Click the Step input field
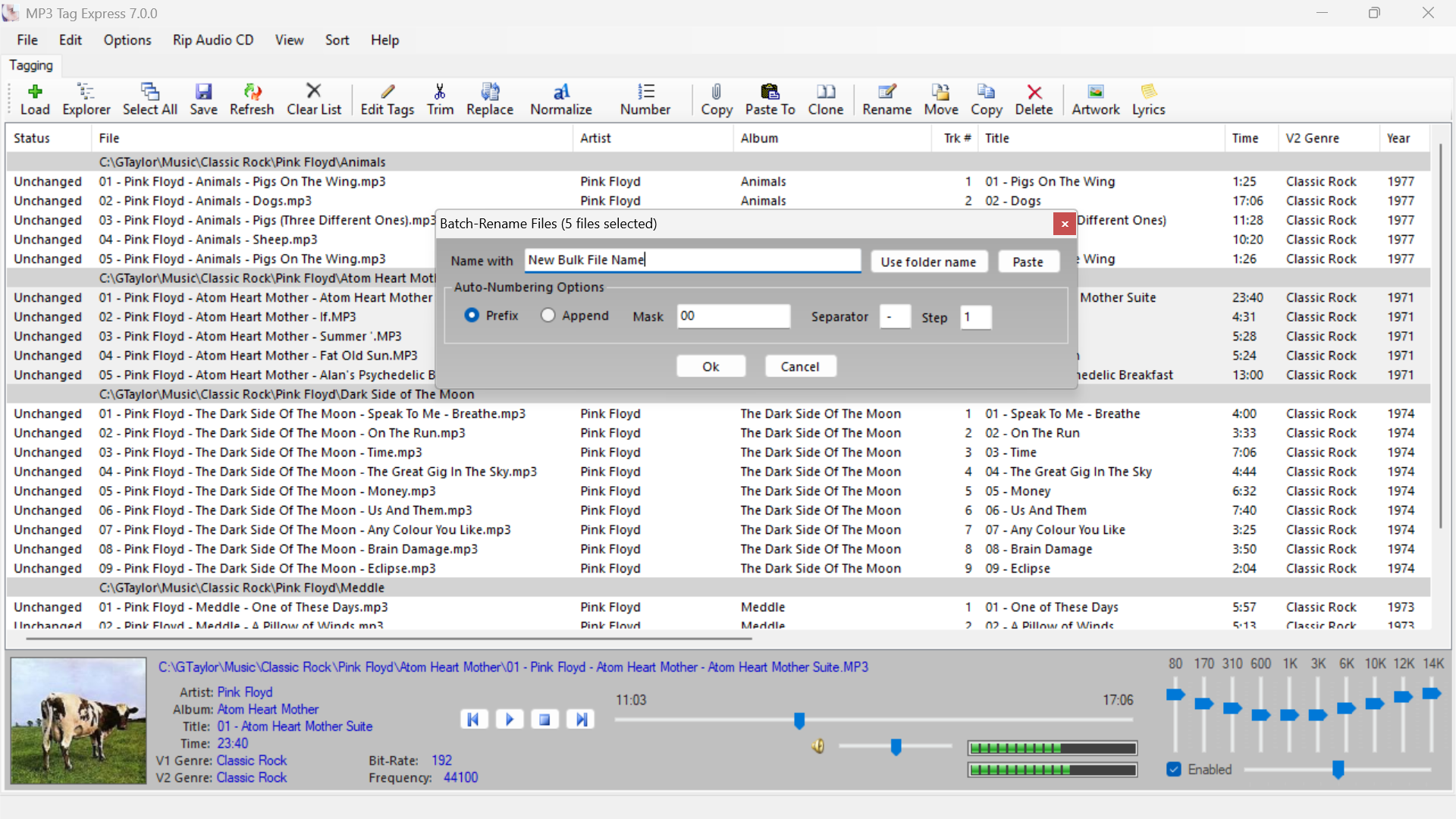1456x819 pixels. 976,317
